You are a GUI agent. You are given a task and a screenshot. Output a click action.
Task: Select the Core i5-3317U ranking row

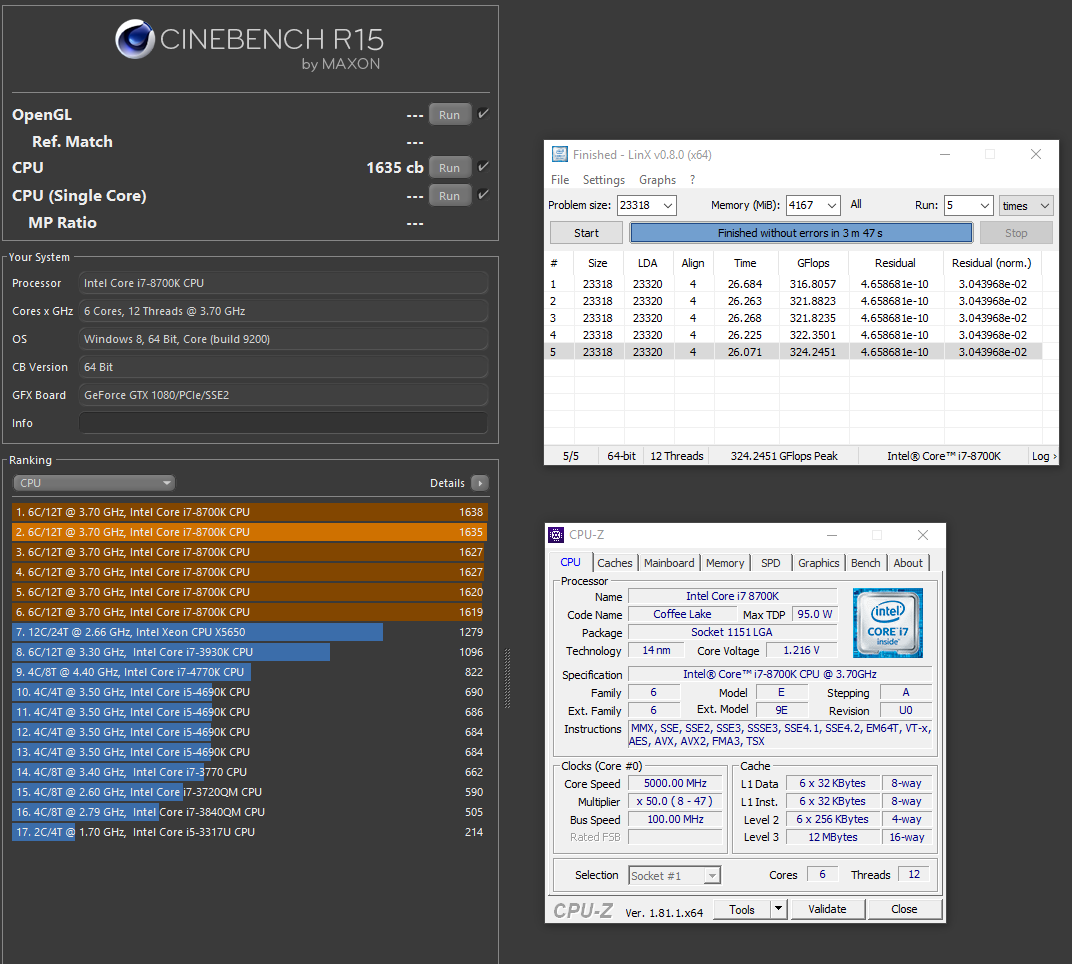[249, 832]
